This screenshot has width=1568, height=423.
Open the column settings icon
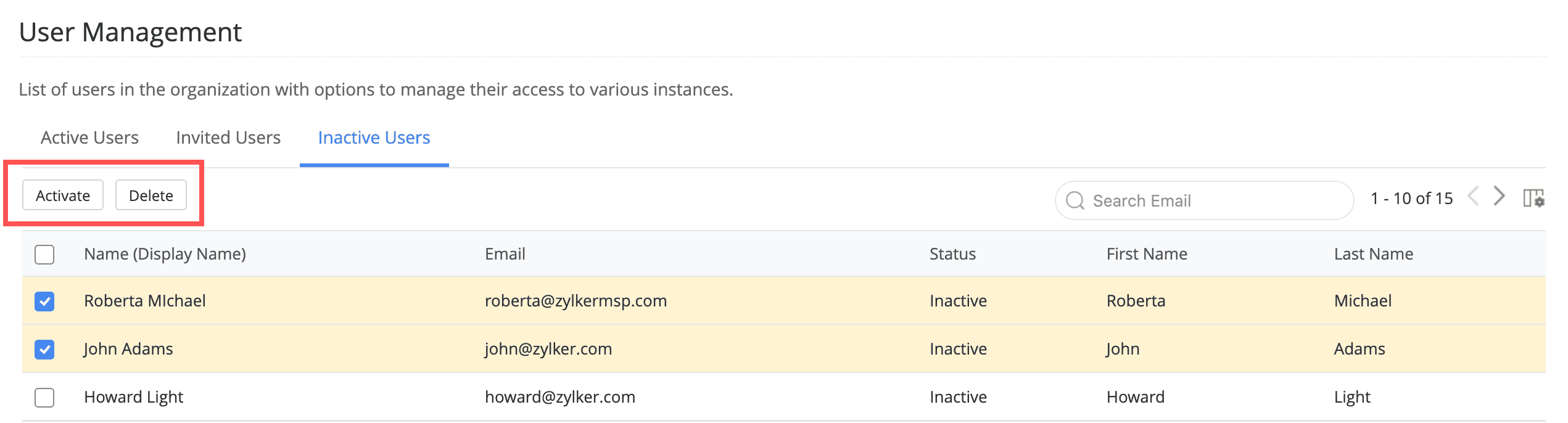click(1533, 199)
